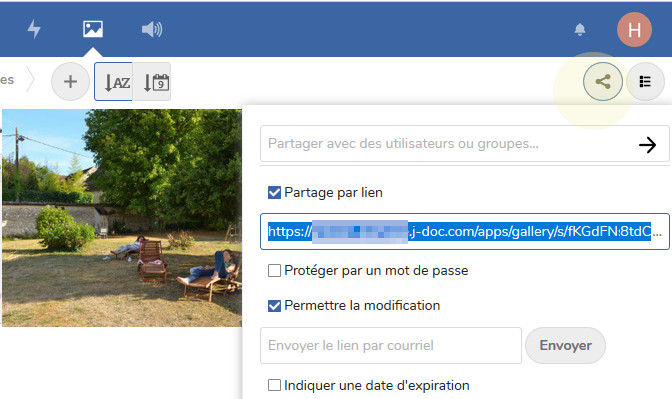Sort gallery alphabetically with AZ button

[114, 81]
